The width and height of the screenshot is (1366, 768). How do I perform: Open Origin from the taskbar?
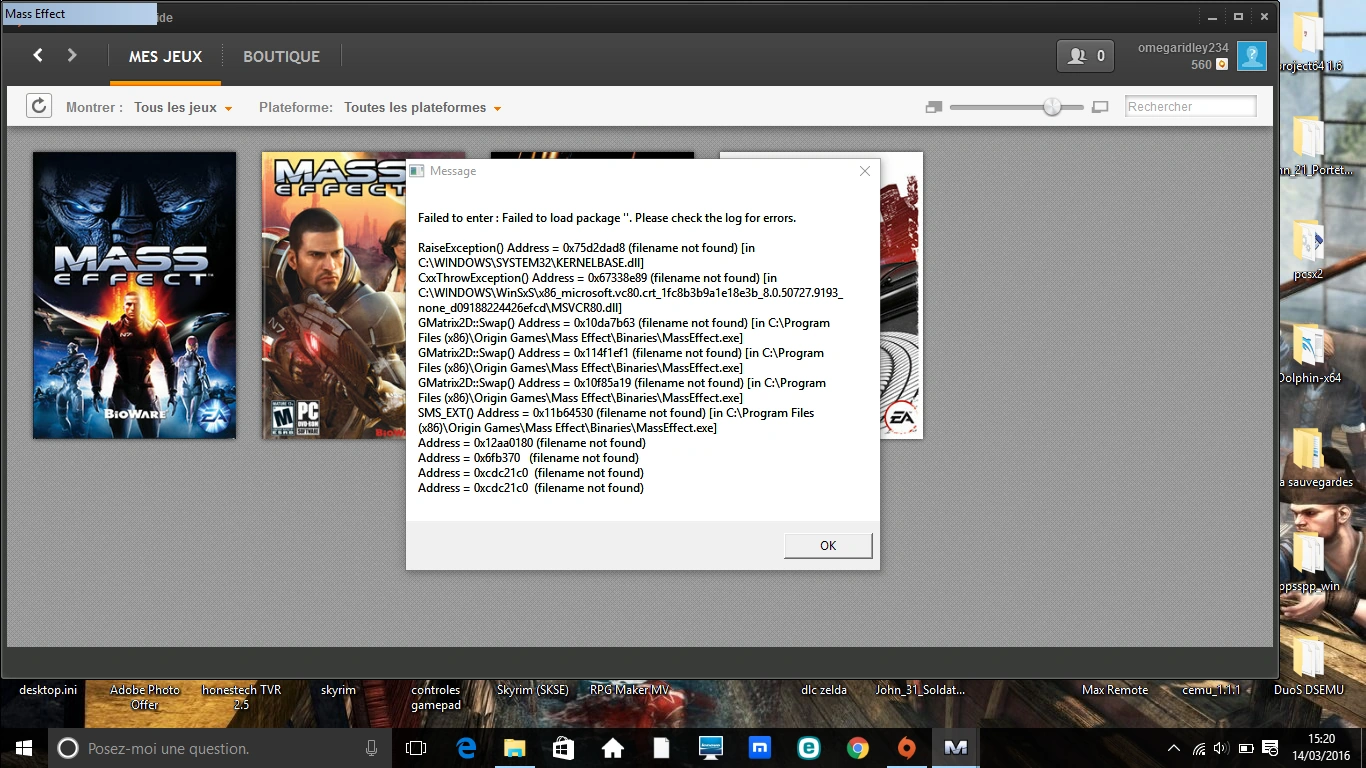[x=906, y=748]
